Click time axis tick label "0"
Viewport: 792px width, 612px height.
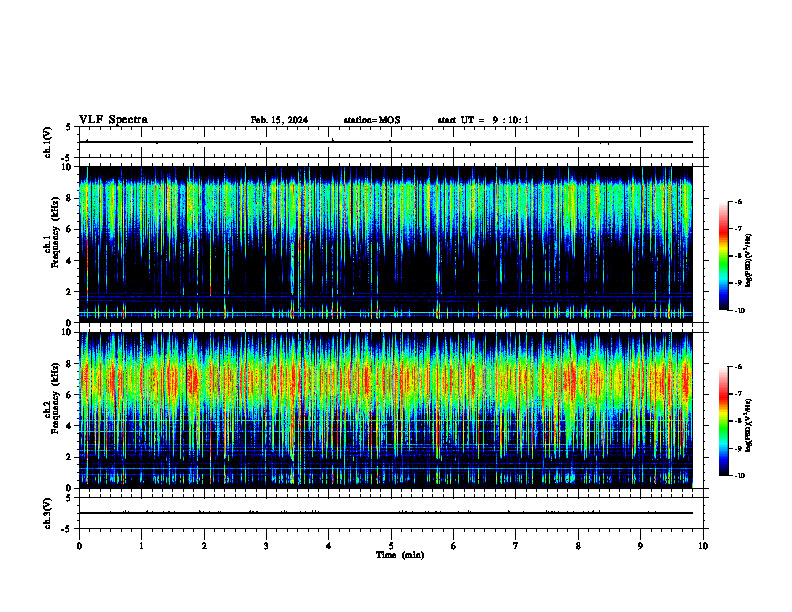(79, 546)
